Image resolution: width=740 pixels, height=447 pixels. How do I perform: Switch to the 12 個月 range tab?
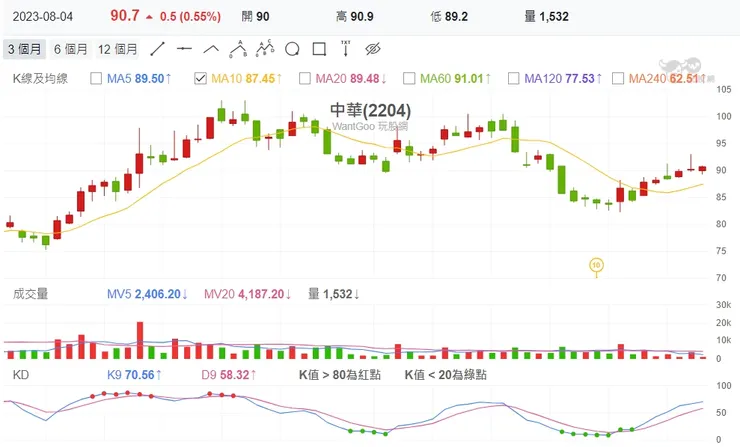coord(118,49)
